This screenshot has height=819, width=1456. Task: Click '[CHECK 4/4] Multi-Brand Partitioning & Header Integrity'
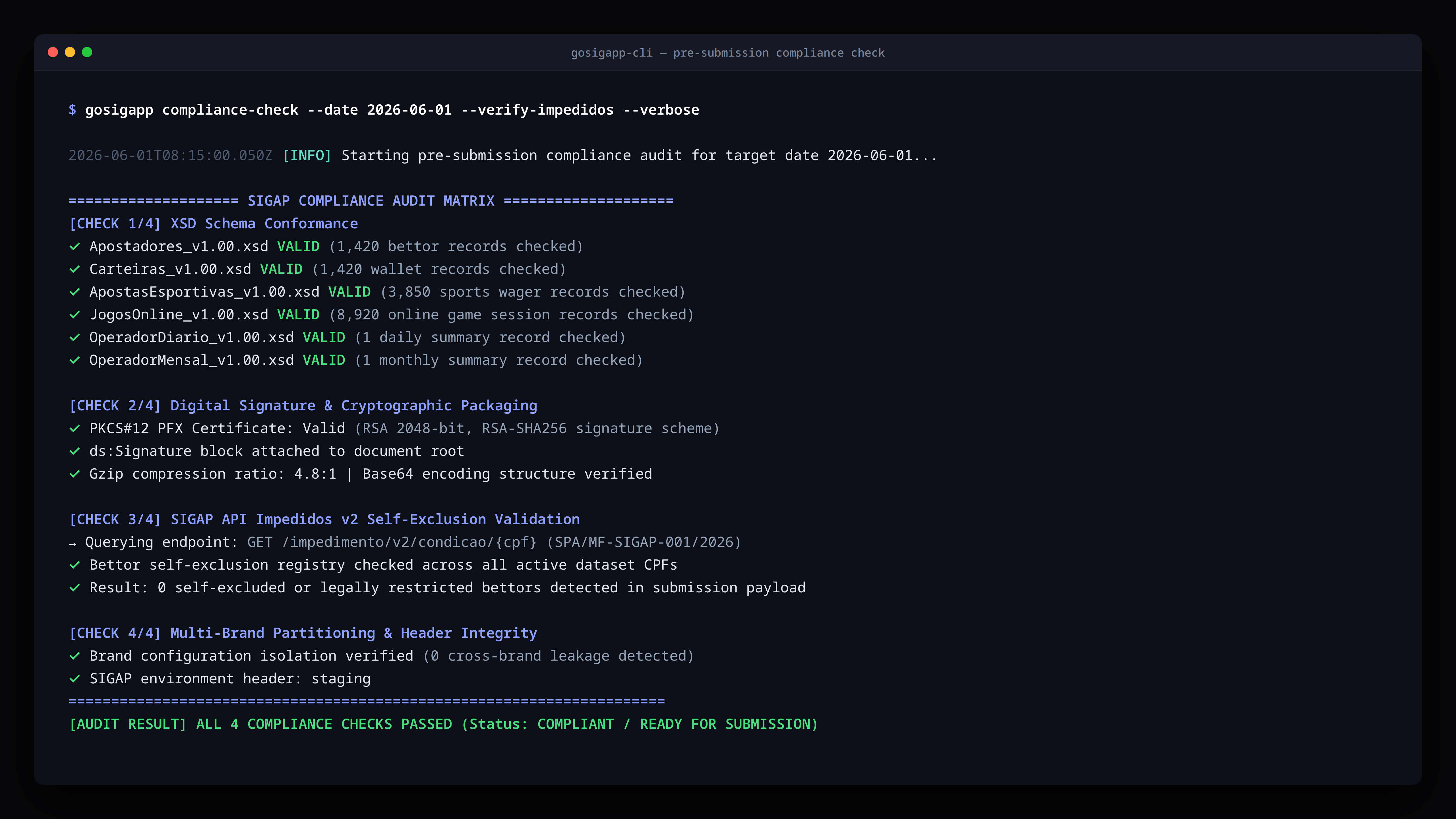pos(302,633)
